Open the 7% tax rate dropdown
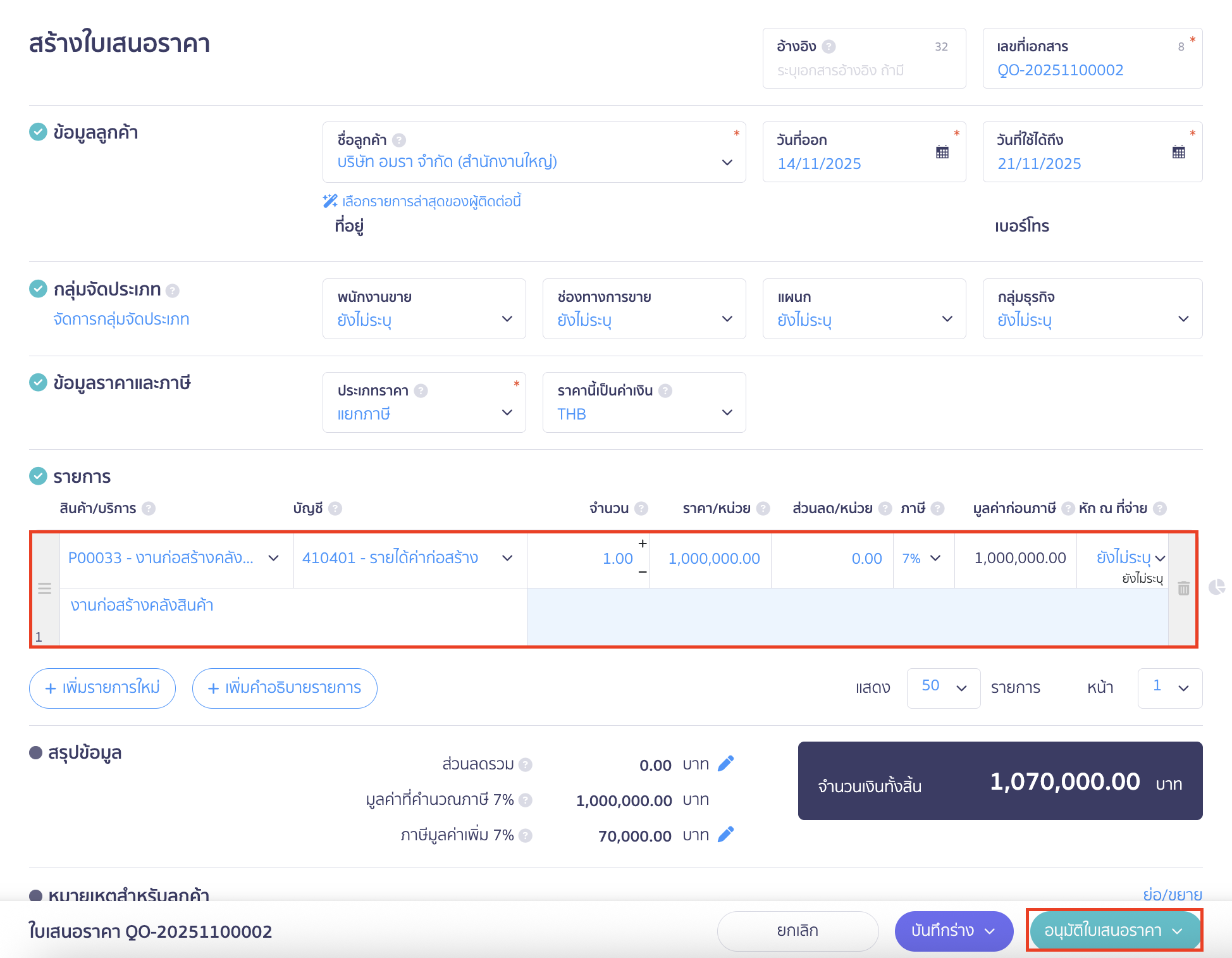The width and height of the screenshot is (1232, 958). point(922,558)
